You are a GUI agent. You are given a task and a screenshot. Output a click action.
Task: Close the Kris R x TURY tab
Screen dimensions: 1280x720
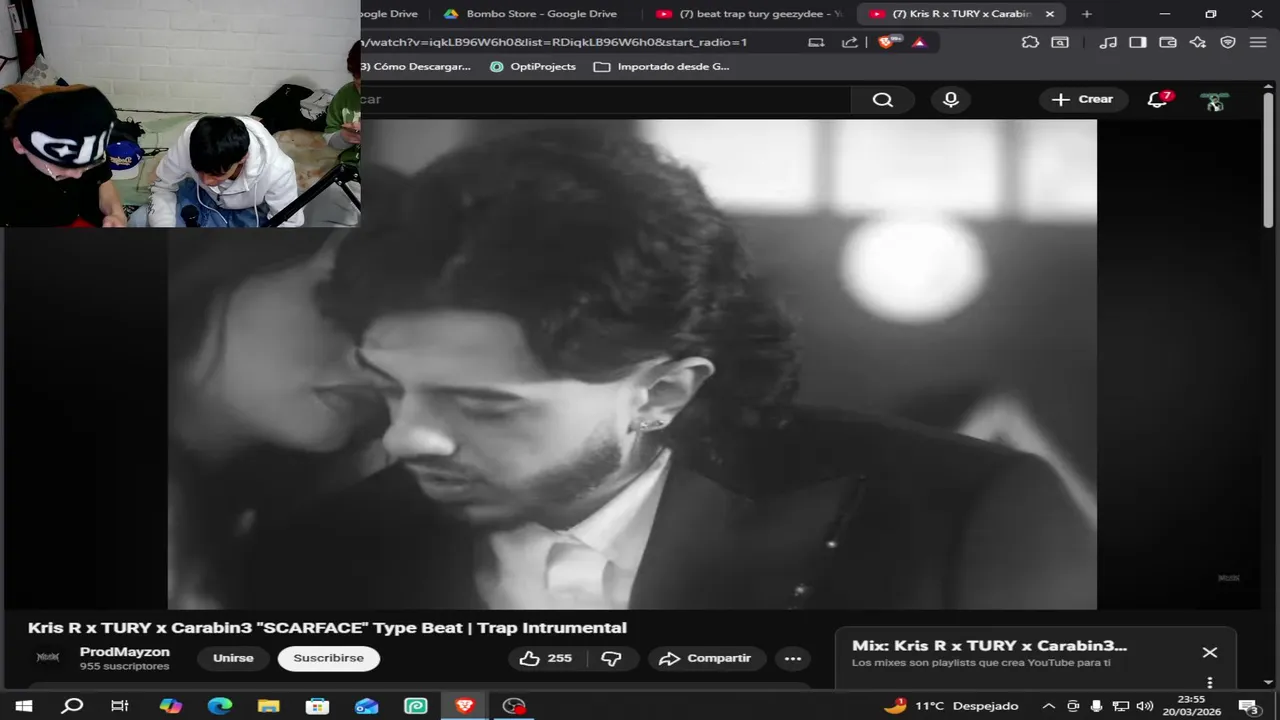point(1050,14)
